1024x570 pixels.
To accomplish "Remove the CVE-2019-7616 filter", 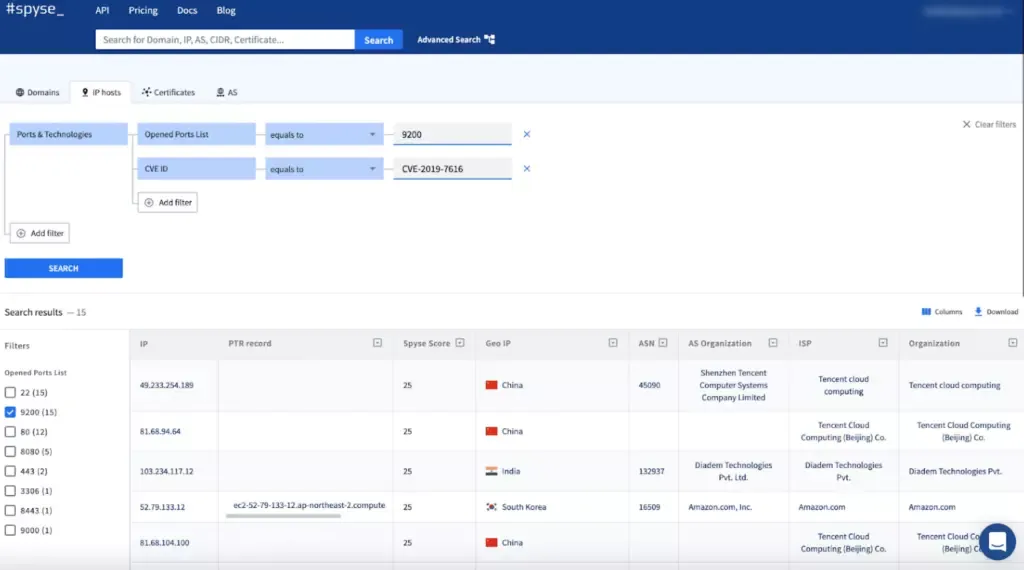I will (526, 168).
